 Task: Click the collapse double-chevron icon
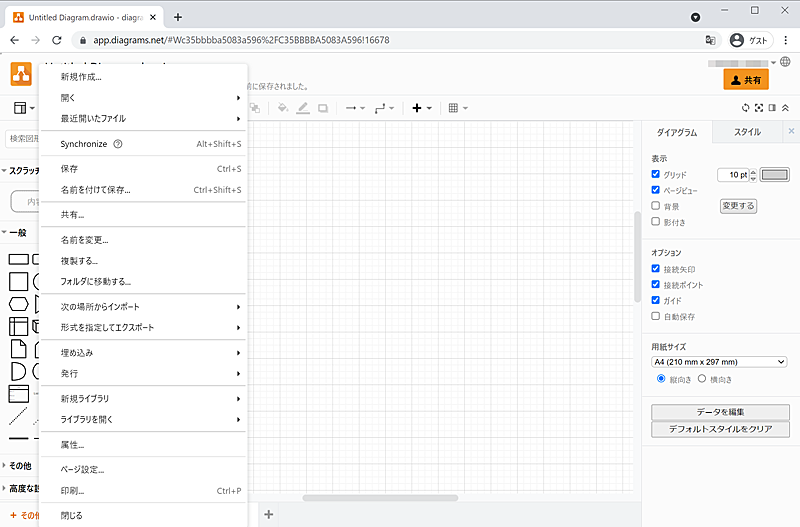[x=786, y=108]
